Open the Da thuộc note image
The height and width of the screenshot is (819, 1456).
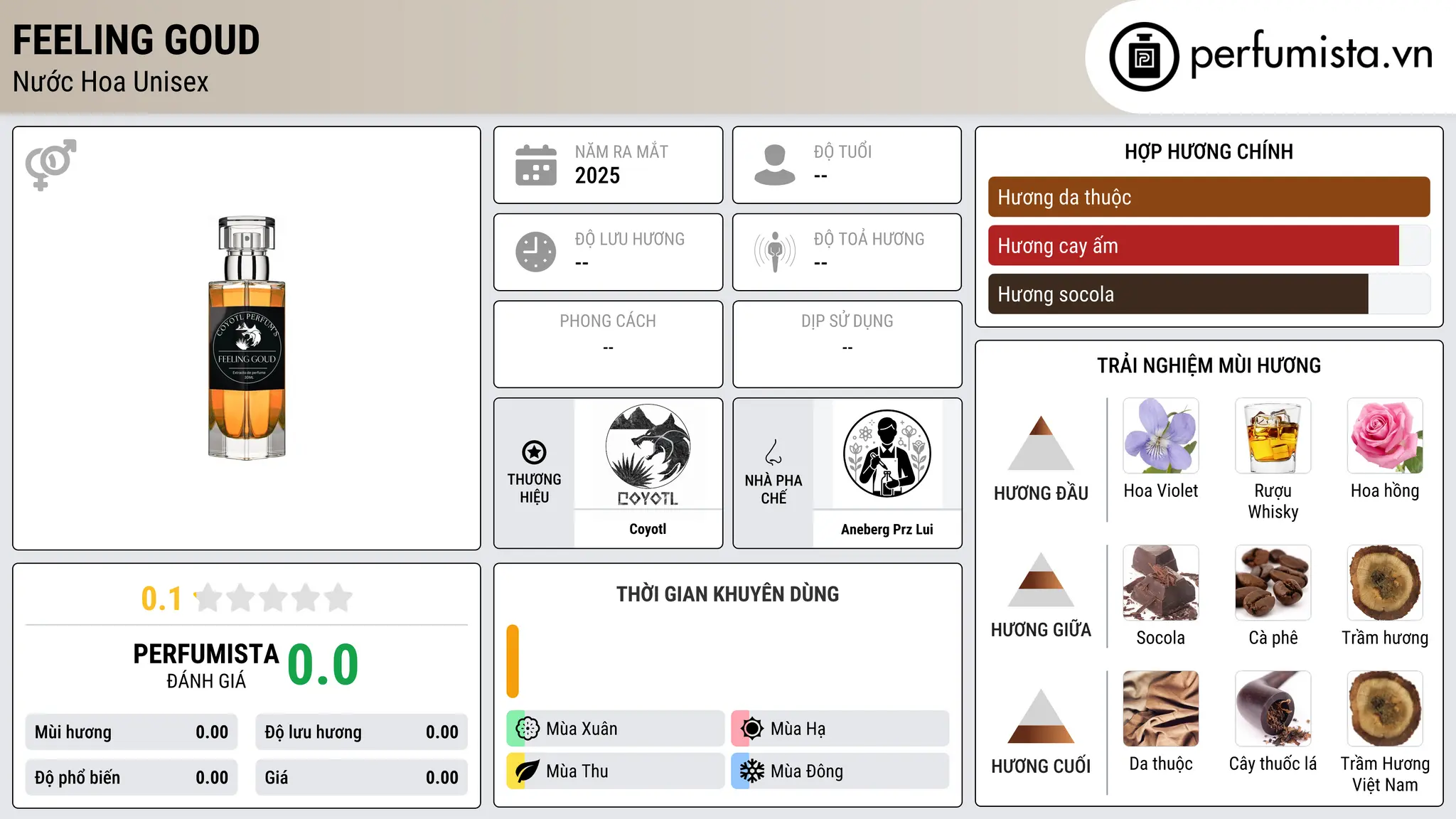[1161, 709]
